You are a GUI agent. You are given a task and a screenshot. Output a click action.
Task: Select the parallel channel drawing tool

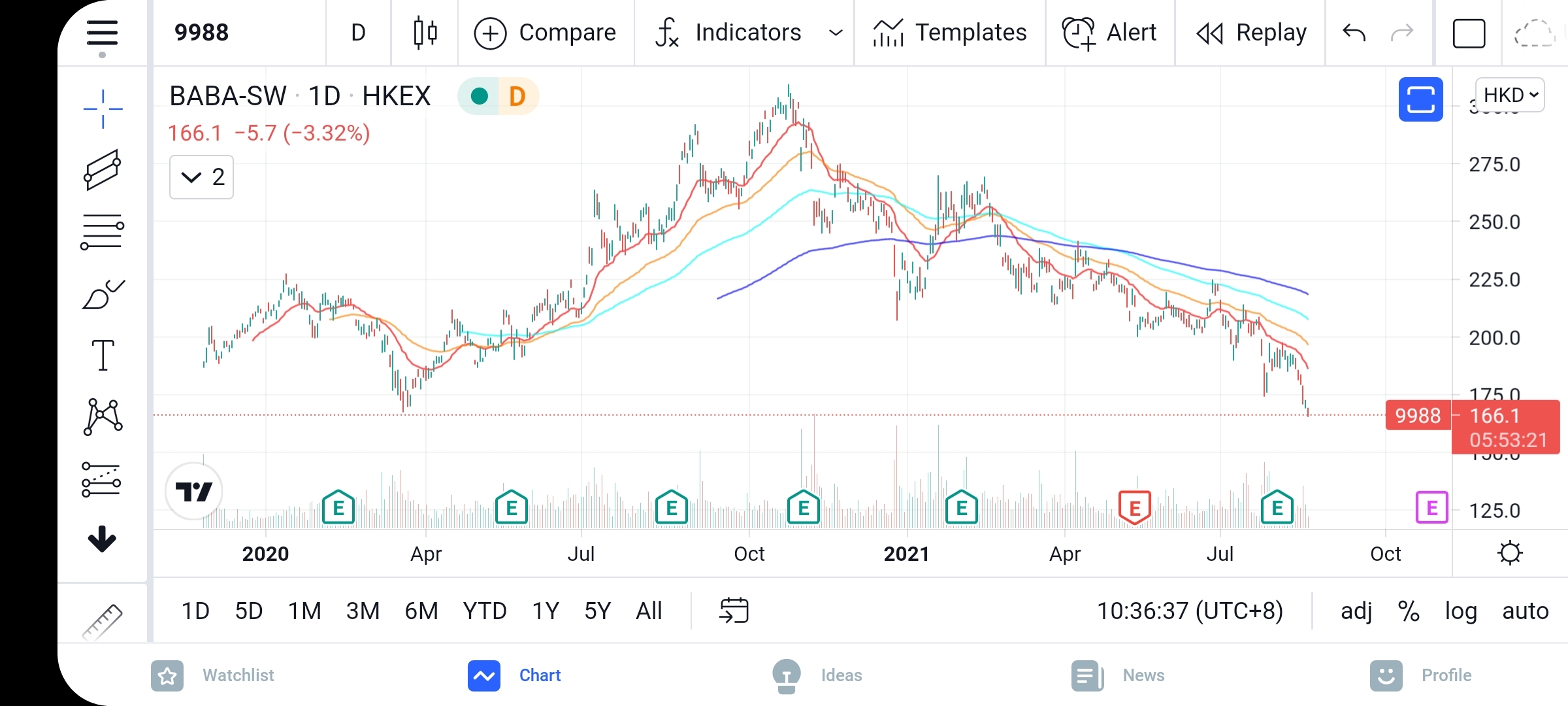[103, 170]
